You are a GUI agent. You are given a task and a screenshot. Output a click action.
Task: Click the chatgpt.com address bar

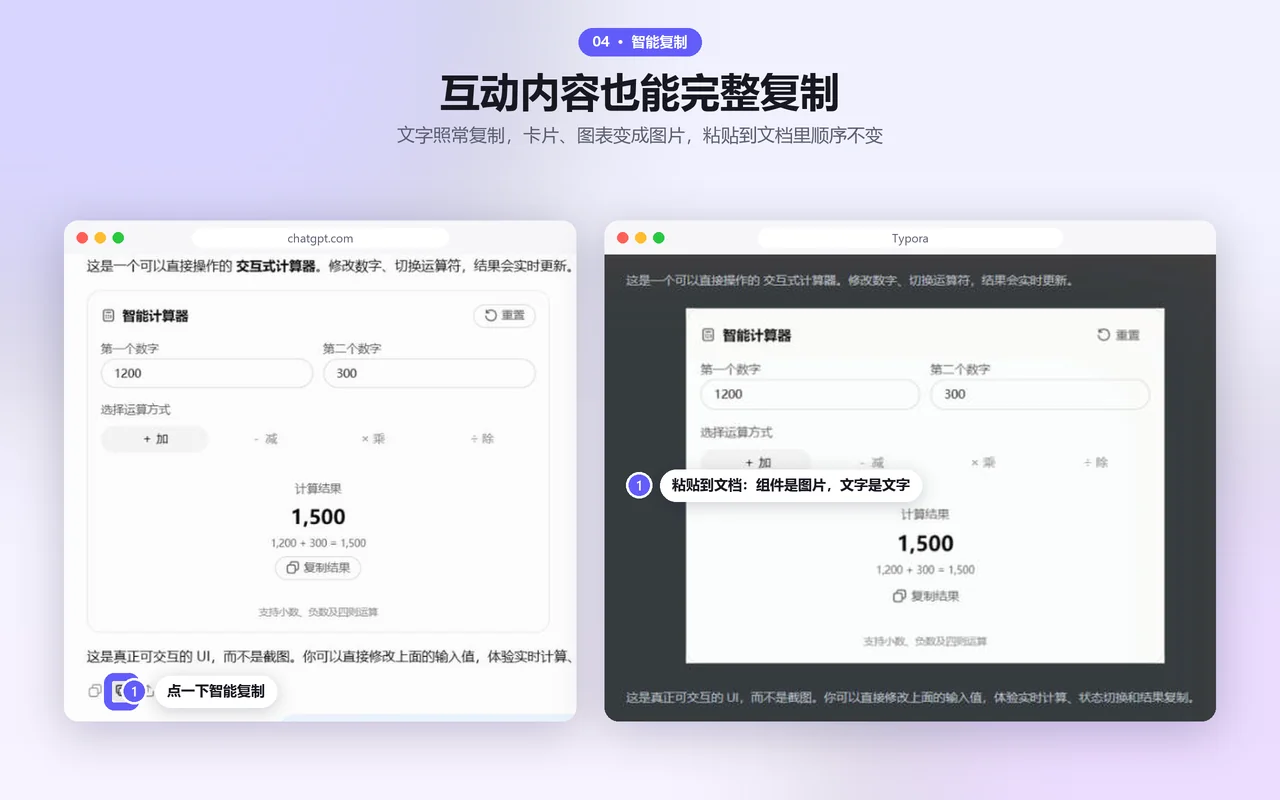[320, 238]
